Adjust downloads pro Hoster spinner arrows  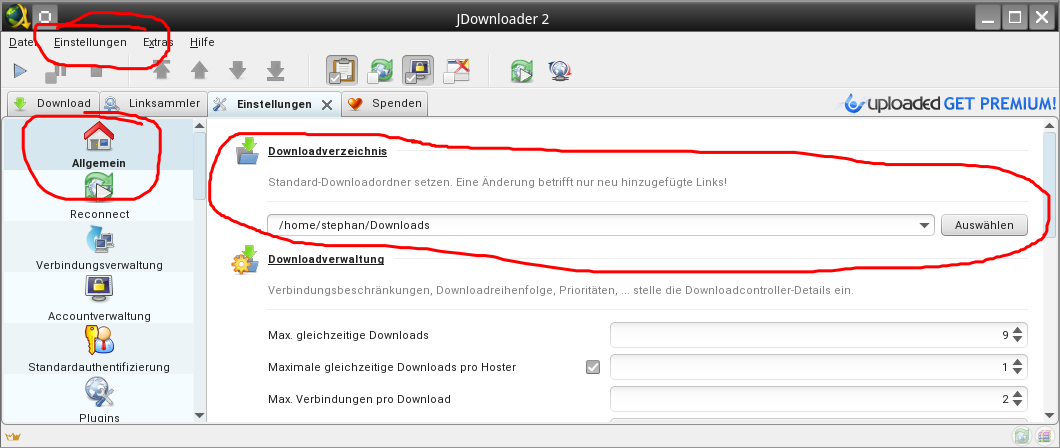pos(1019,367)
